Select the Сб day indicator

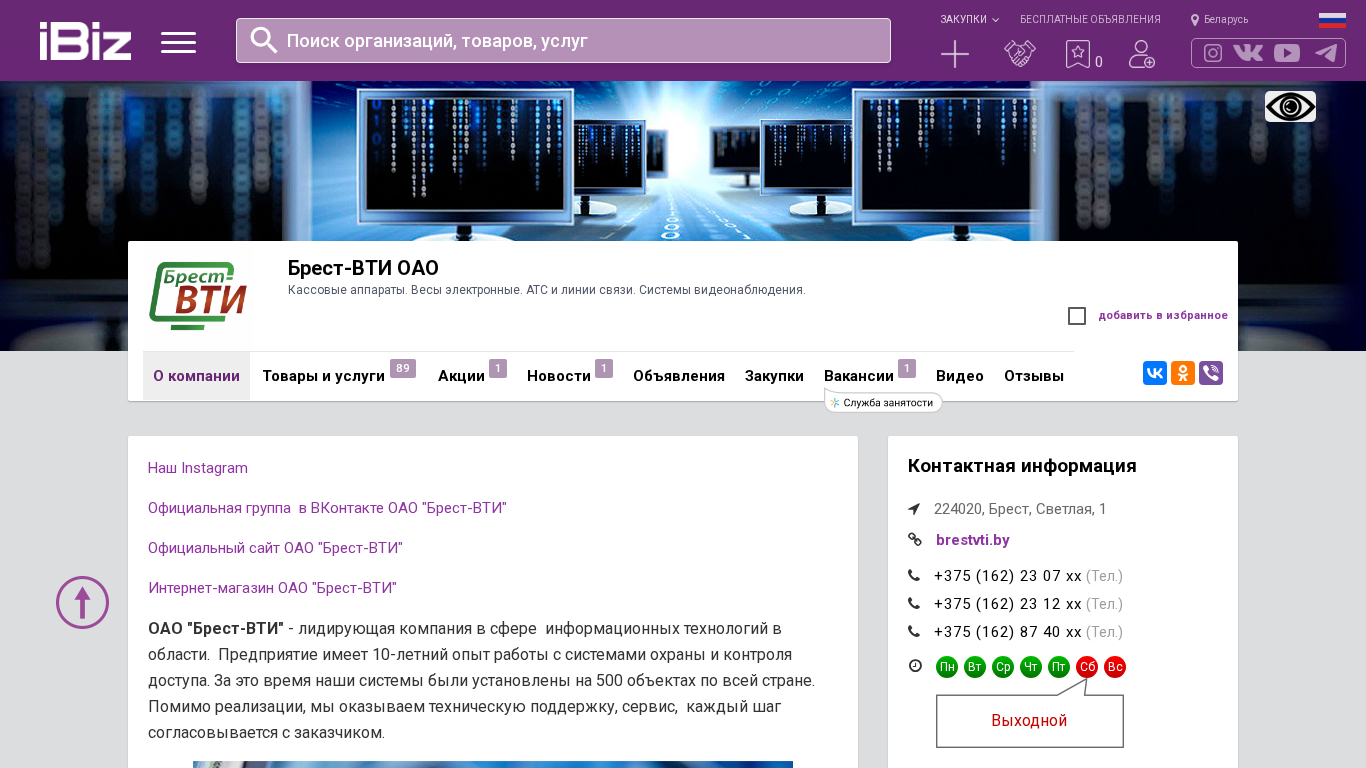click(x=1087, y=667)
